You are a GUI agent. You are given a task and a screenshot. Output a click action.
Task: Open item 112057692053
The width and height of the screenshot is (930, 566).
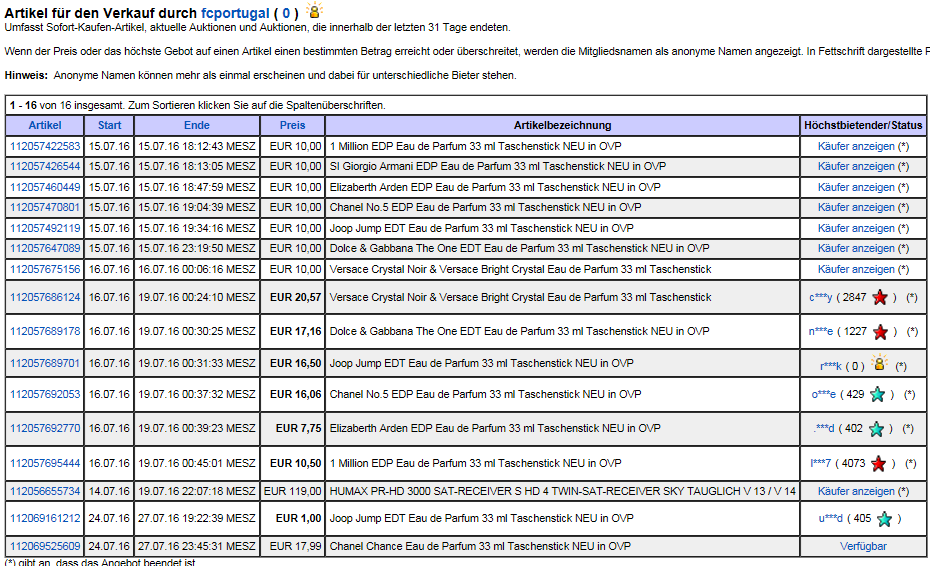pos(45,394)
